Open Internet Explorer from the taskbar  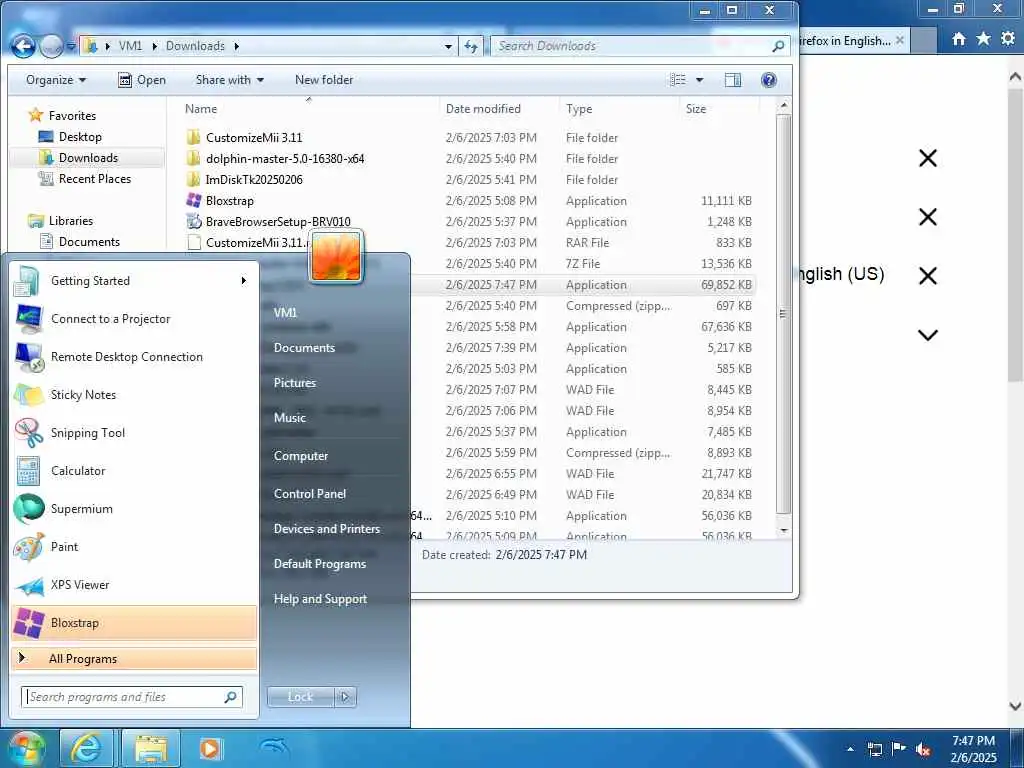(86, 748)
